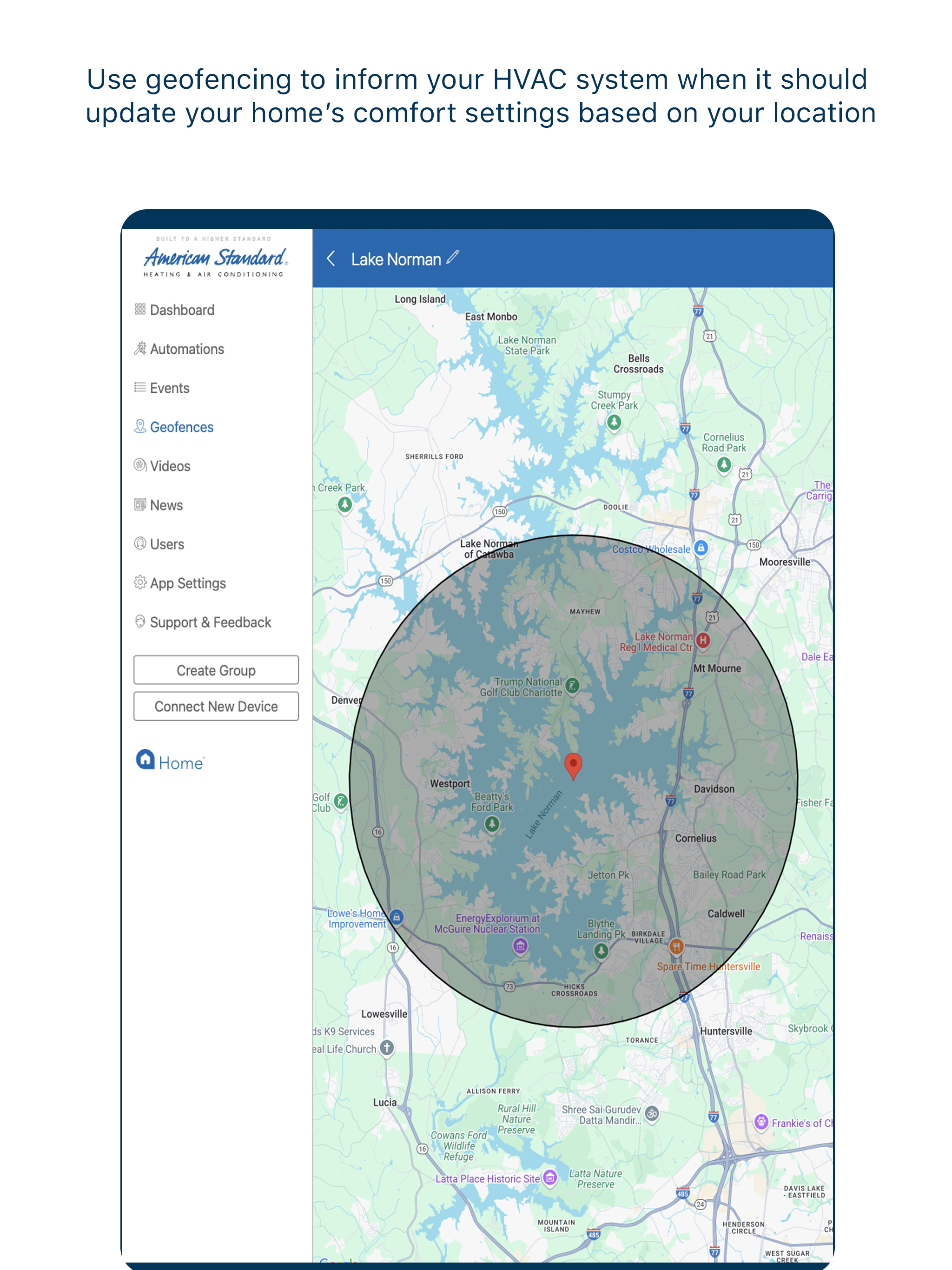Edit geofence name with pencil icon

tap(452, 257)
